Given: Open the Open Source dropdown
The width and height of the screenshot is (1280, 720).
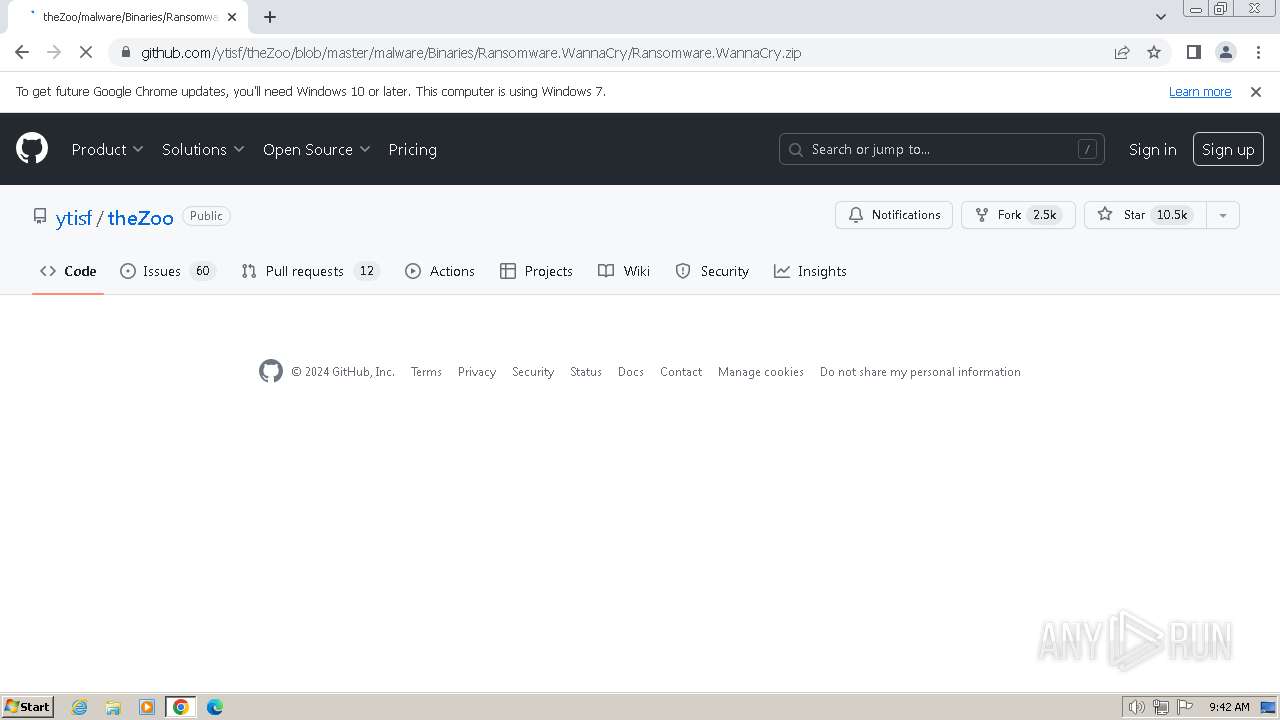Looking at the screenshot, I should (316, 149).
